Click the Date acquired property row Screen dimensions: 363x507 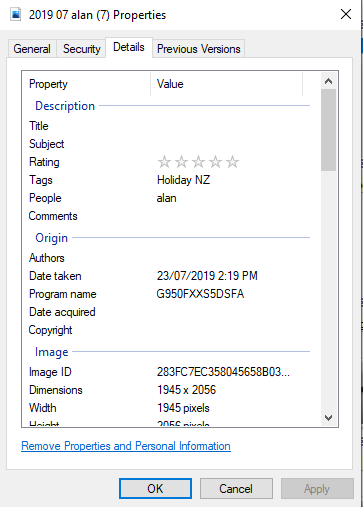coord(169,312)
